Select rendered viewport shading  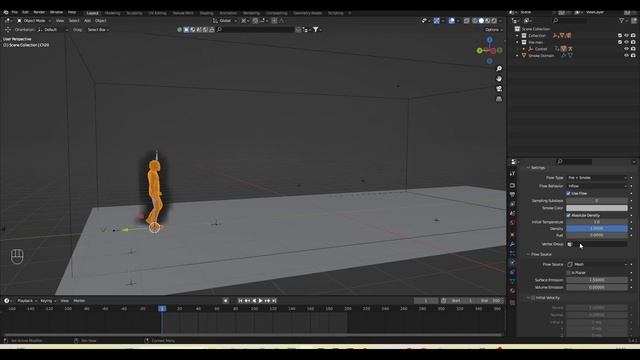494,20
